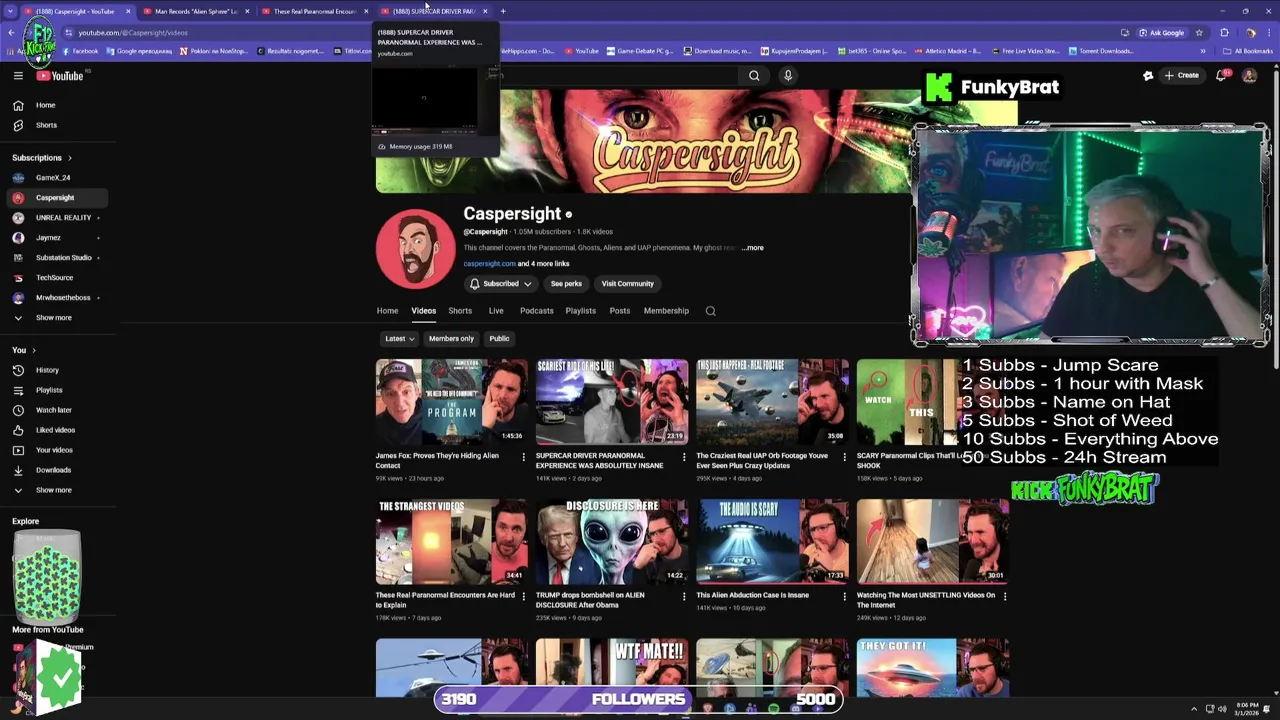Open the YouTube hamburger guide menu

coord(18,75)
